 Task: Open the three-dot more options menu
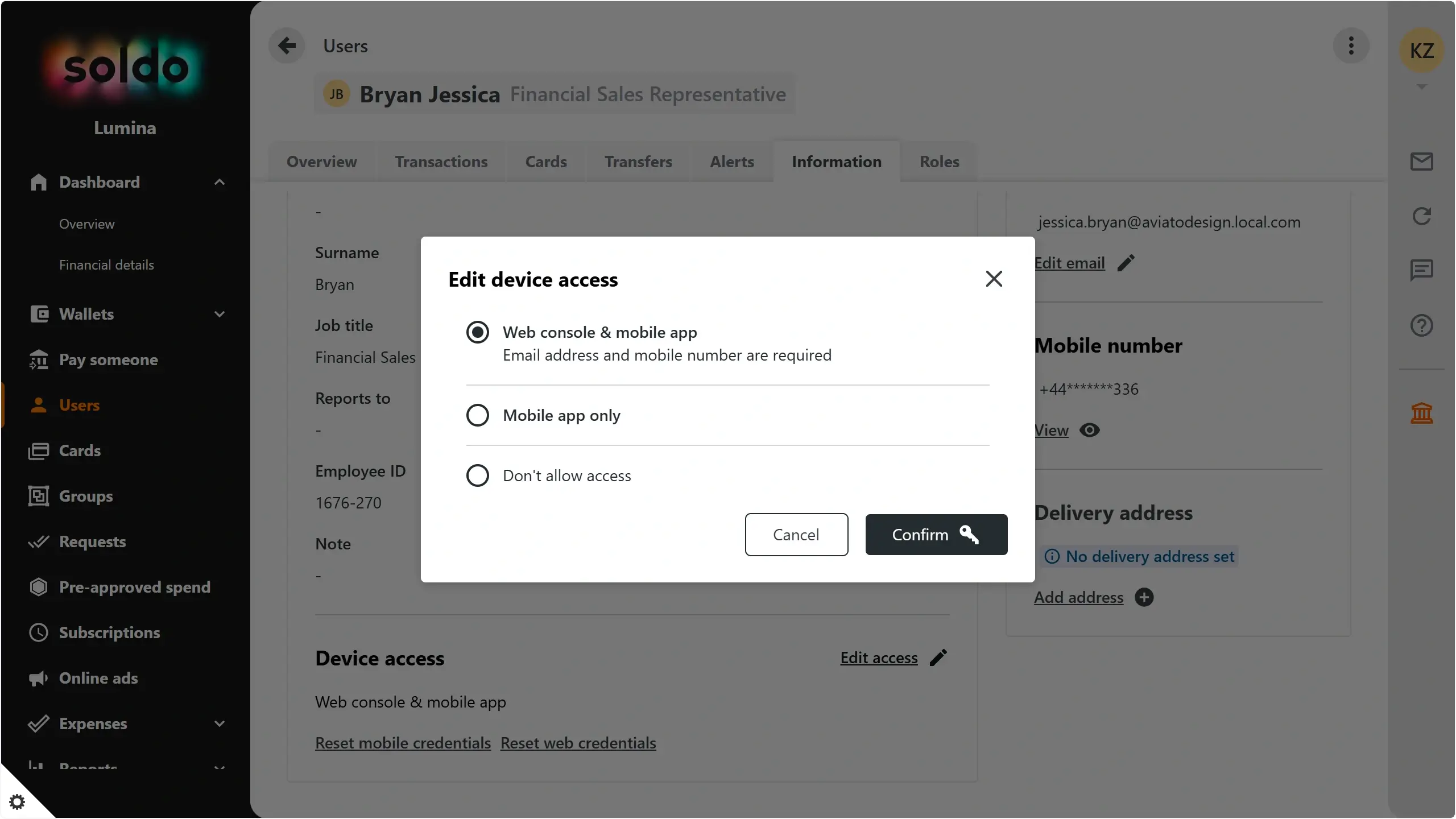pyautogui.click(x=1351, y=45)
